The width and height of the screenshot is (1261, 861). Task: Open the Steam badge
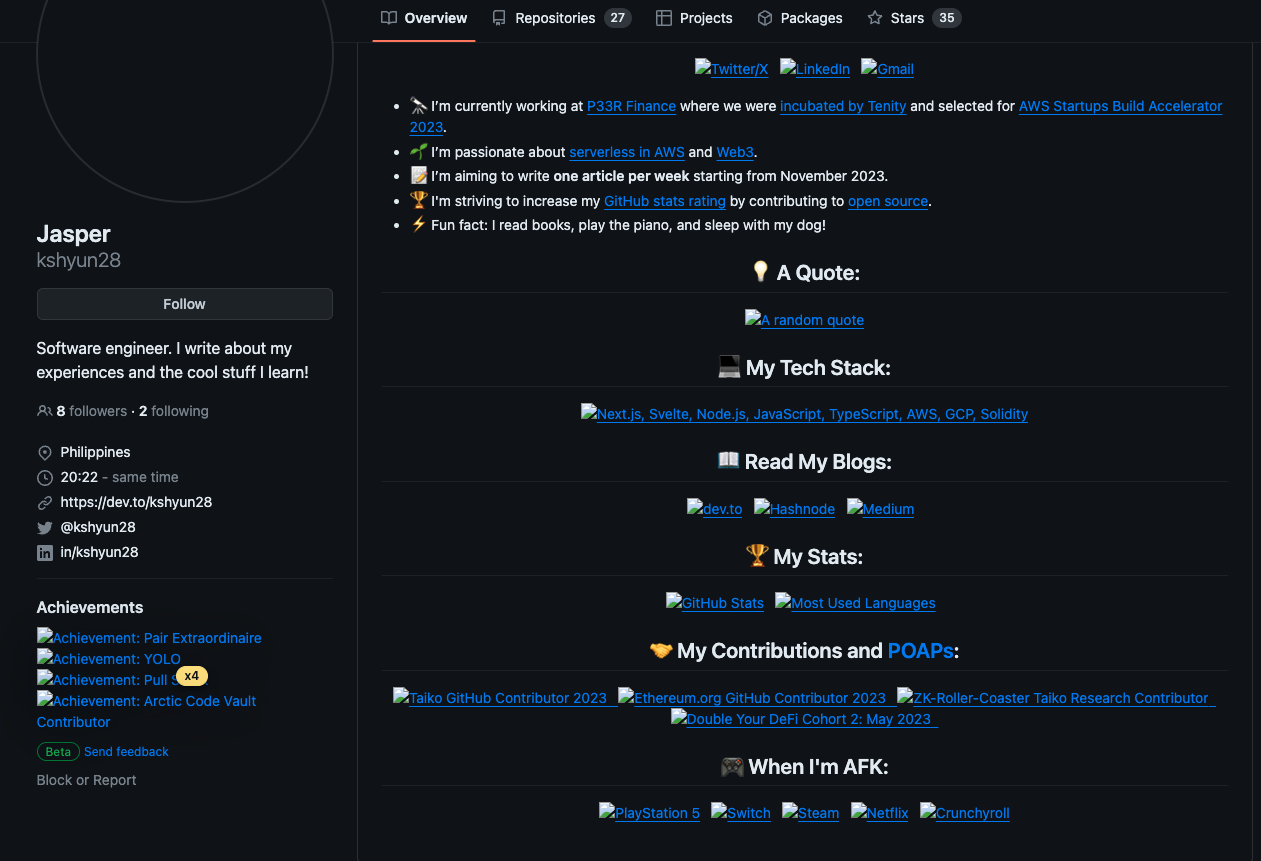810,813
